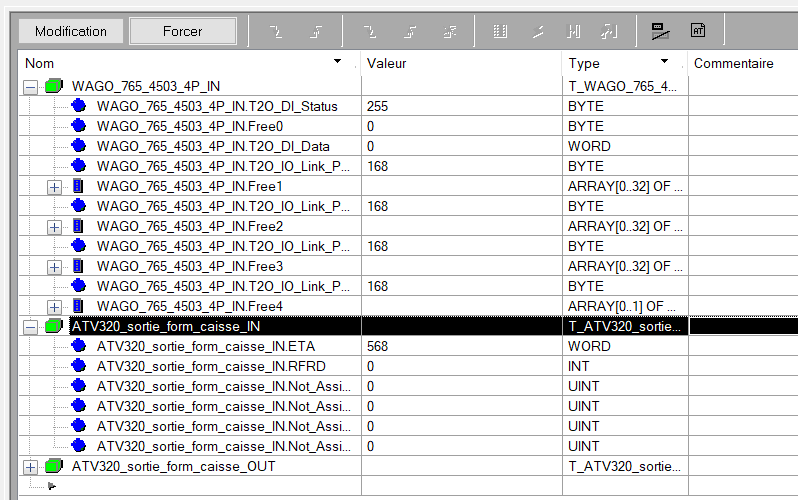Expand the ATV320_sortie_form_caisse_OUT node
This screenshot has height=500, width=798.
point(30,467)
